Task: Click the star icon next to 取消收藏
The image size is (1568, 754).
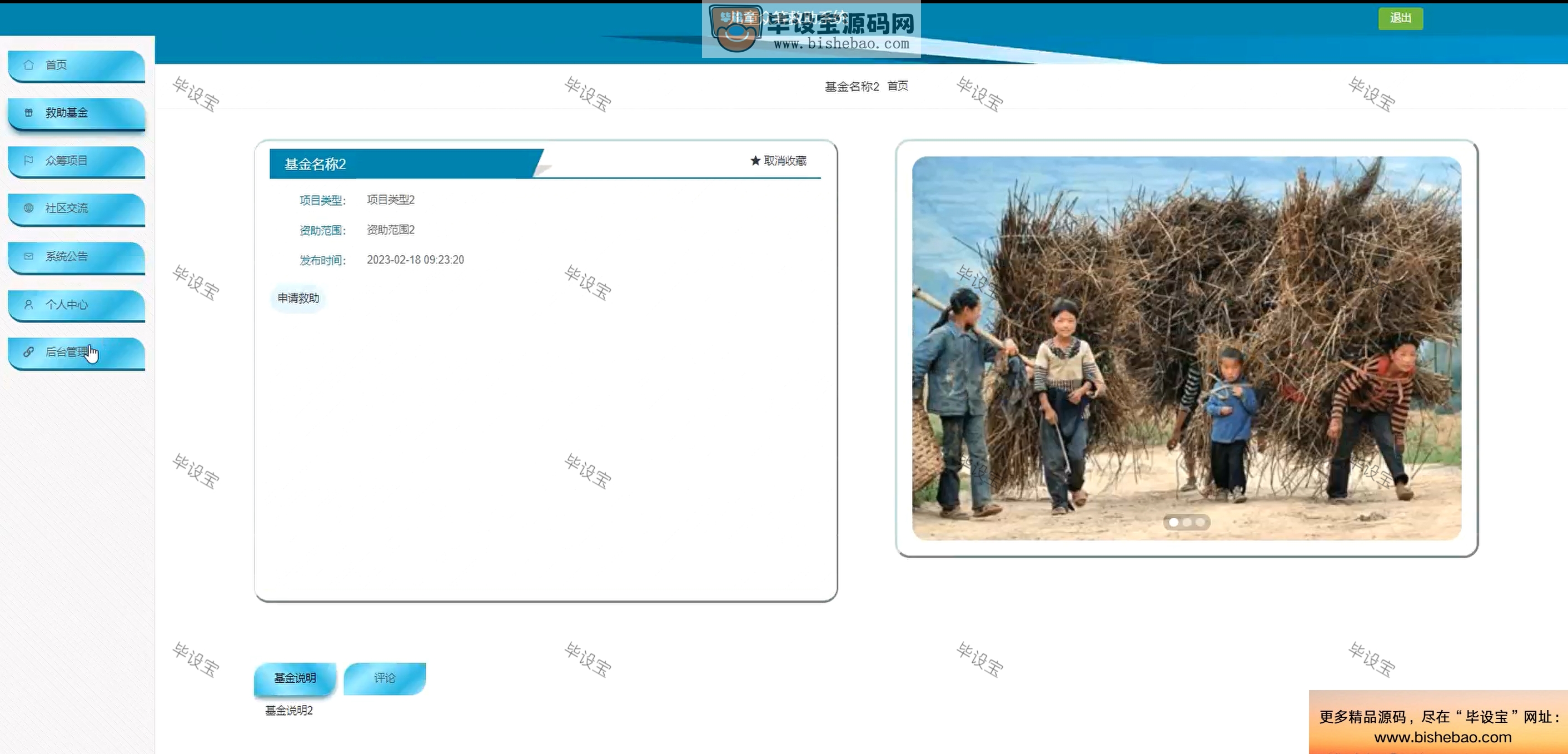Action: [755, 160]
